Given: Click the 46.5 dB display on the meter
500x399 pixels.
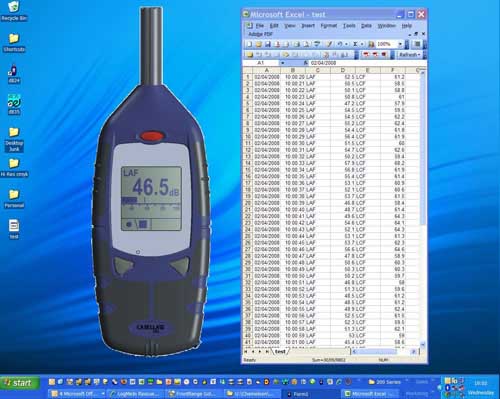Looking at the screenshot, I should pyautogui.click(x=156, y=187).
